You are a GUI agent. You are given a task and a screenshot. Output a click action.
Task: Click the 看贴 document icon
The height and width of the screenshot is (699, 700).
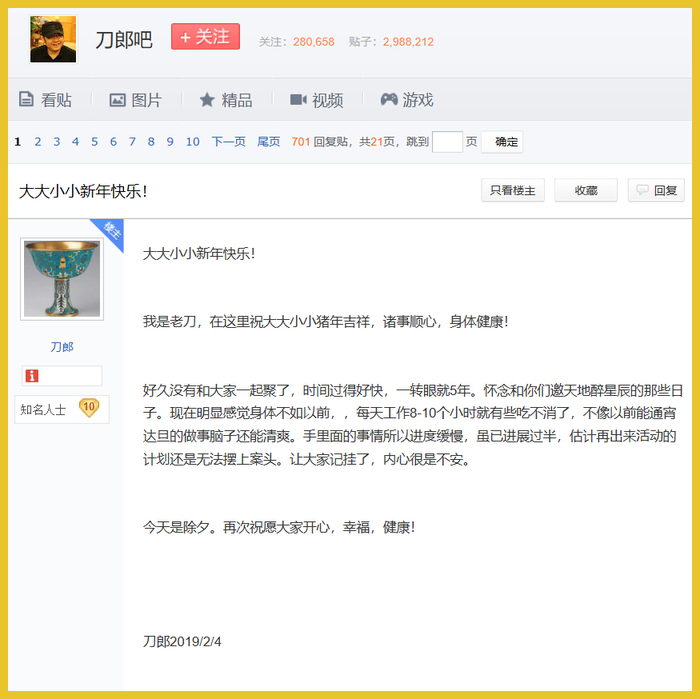click(x=26, y=99)
